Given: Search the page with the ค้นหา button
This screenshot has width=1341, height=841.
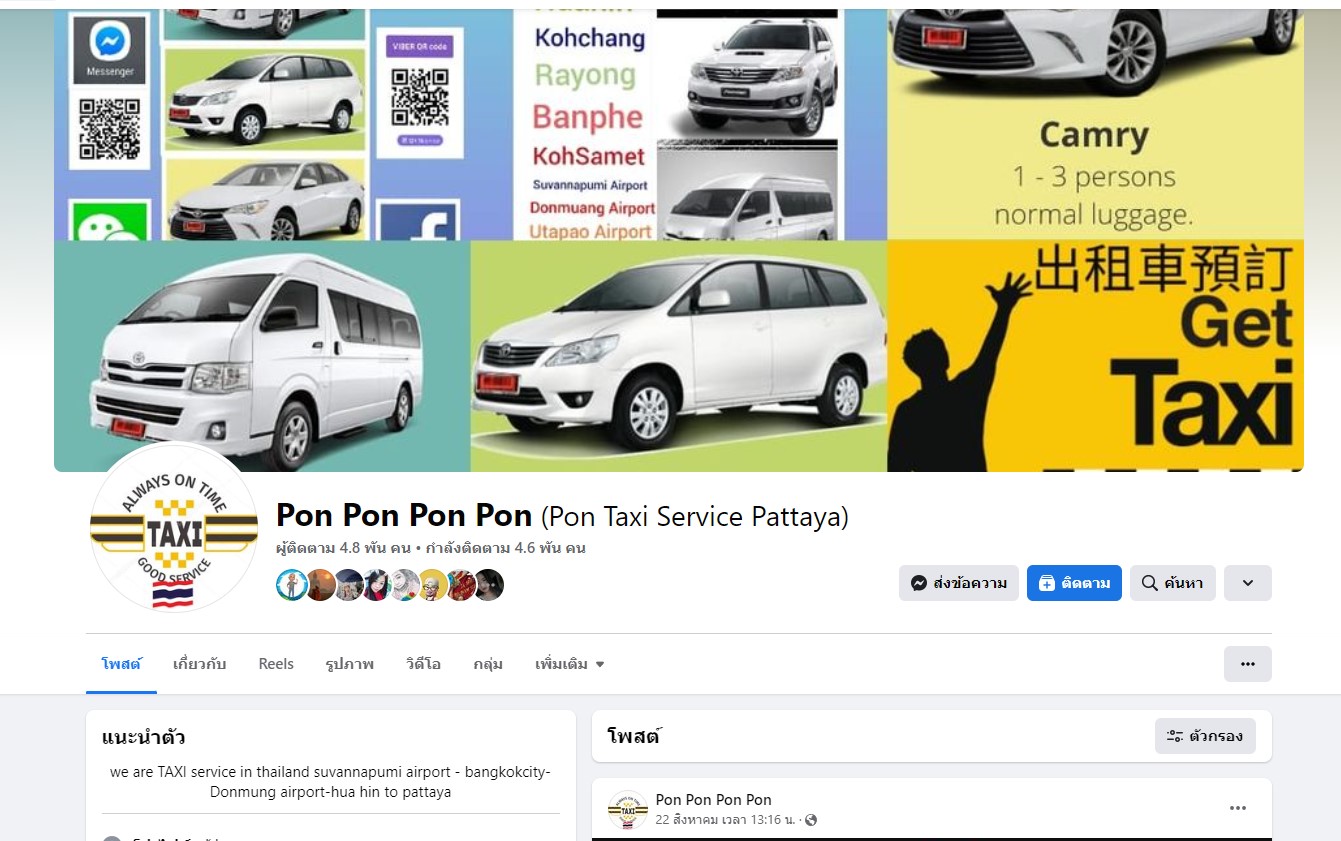Looking at the screenshot, I should pyautogui.click(x=1173, y=583).
